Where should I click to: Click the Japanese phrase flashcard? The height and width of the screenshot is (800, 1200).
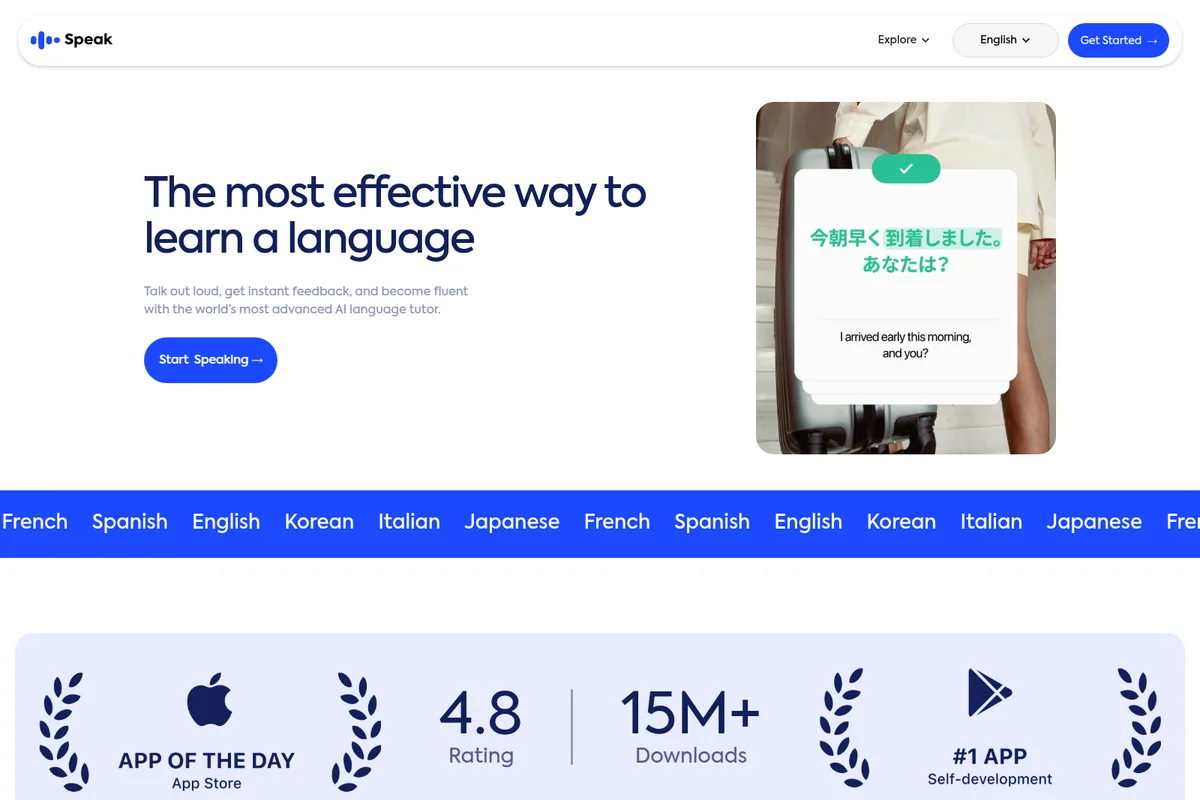(905, 246)
